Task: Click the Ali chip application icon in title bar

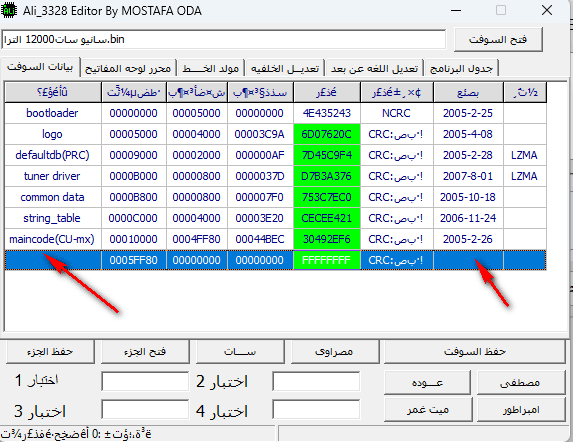Action: click(9, 10)
